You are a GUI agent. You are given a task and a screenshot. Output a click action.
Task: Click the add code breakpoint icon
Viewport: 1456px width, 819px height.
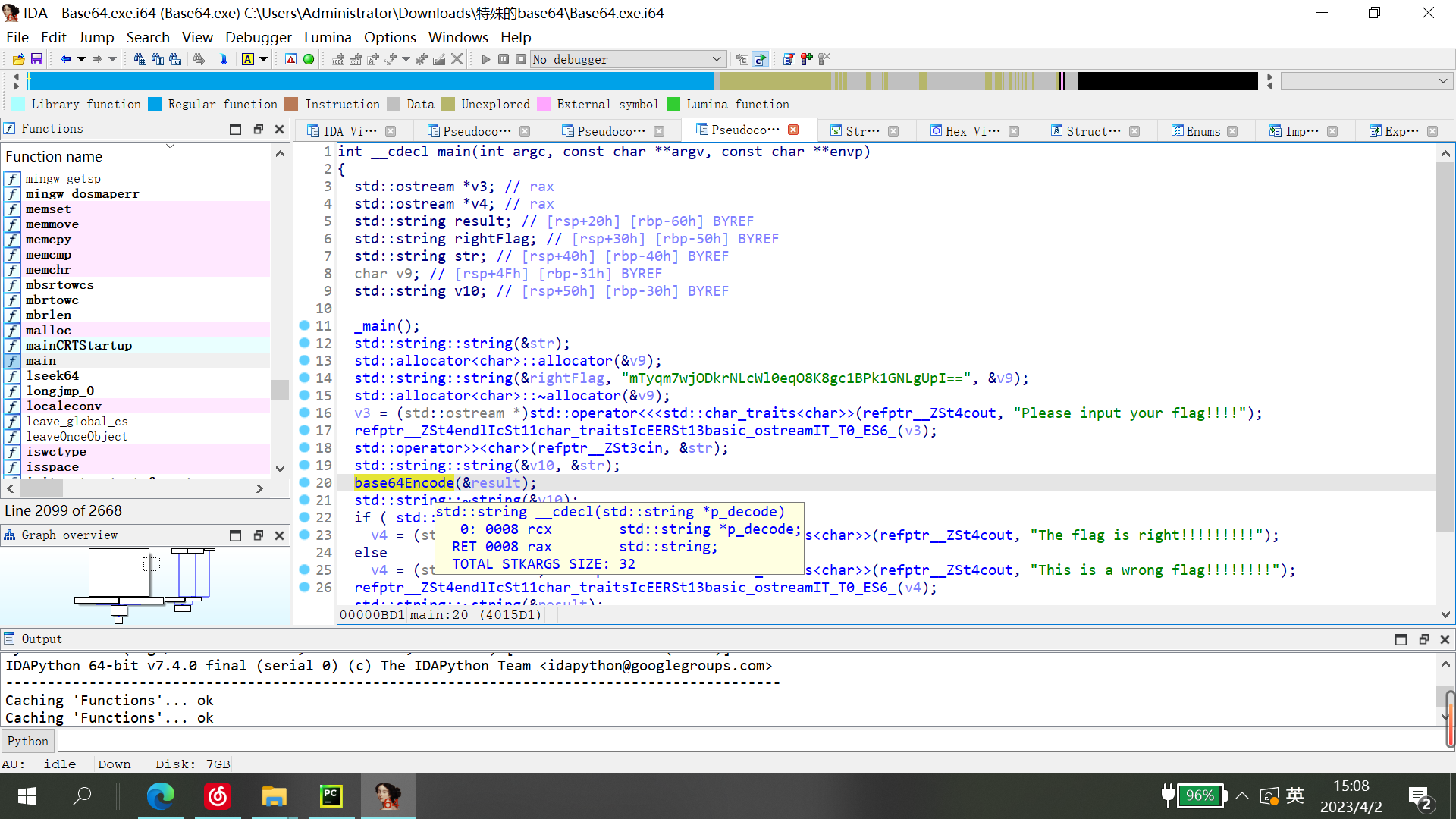pos(338,59)
